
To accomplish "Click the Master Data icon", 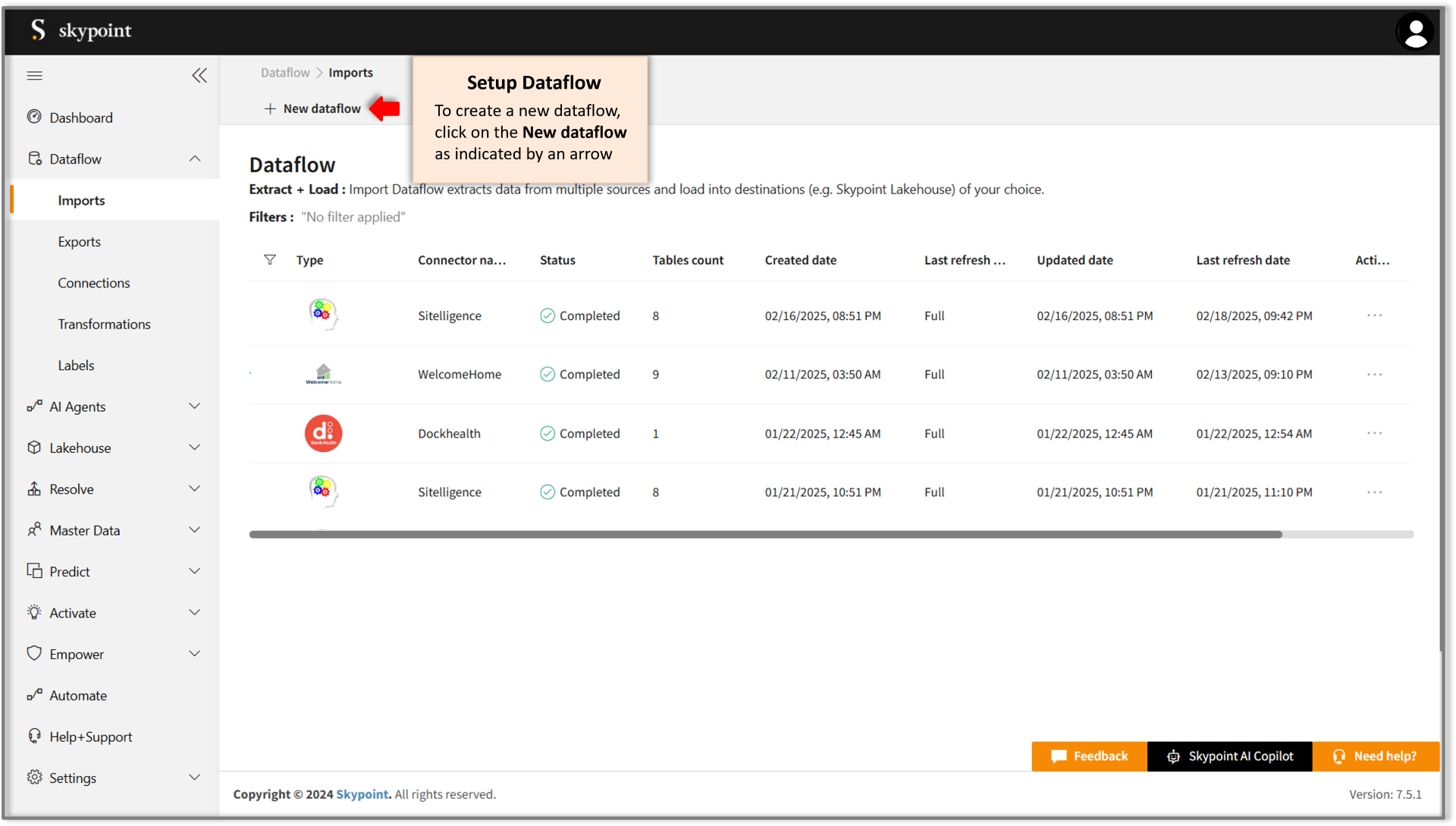I will pyautogui.click(x=34, y=529).
